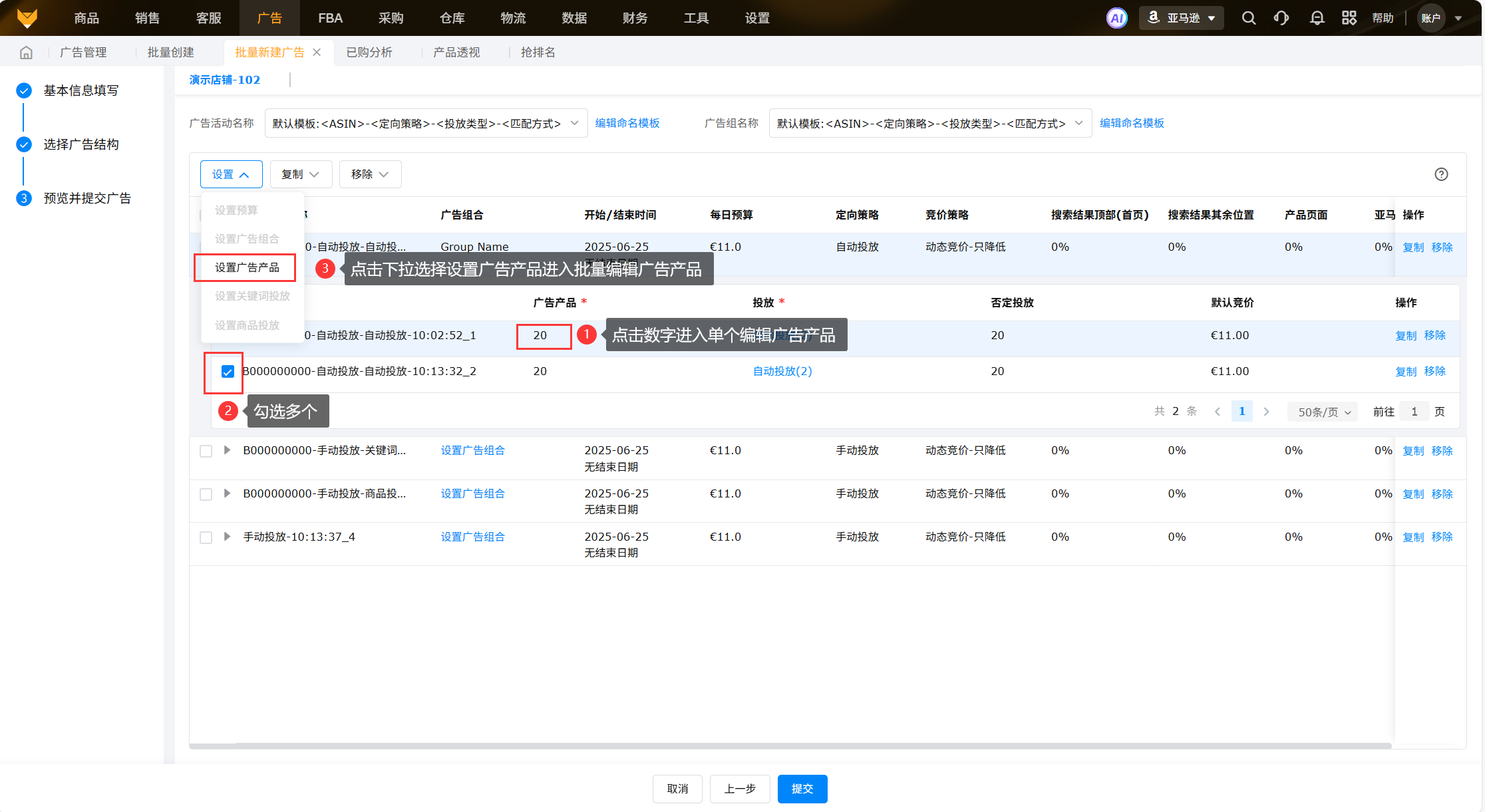Go to the home icon tab

click(x=26, y=53)
